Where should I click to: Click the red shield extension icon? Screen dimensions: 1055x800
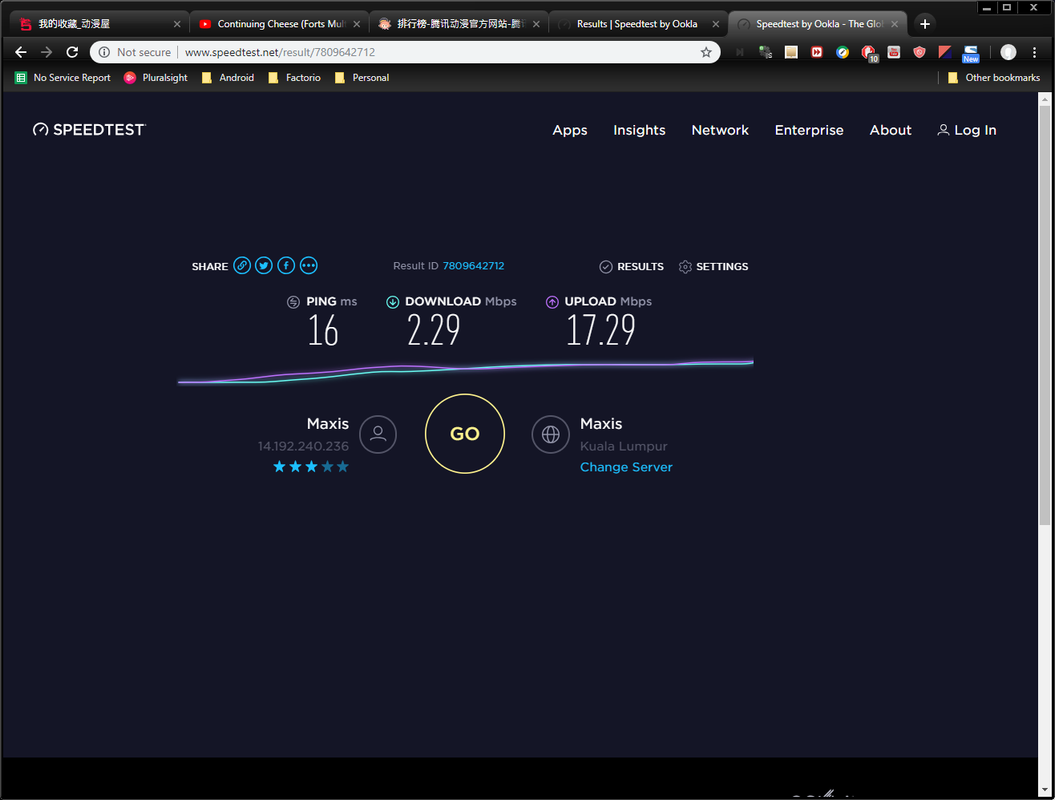919,52
